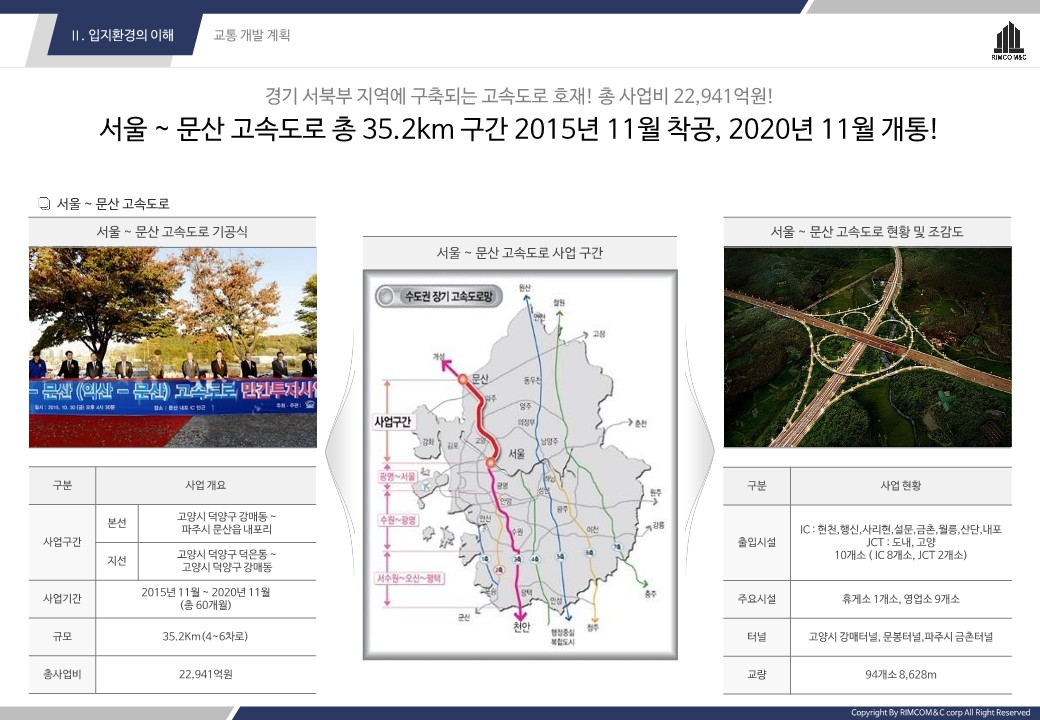This screenshot has width=1040, height=720.
Task: Open the II. 입지환경의 이해 section tab
Action: tap(123, 35)
